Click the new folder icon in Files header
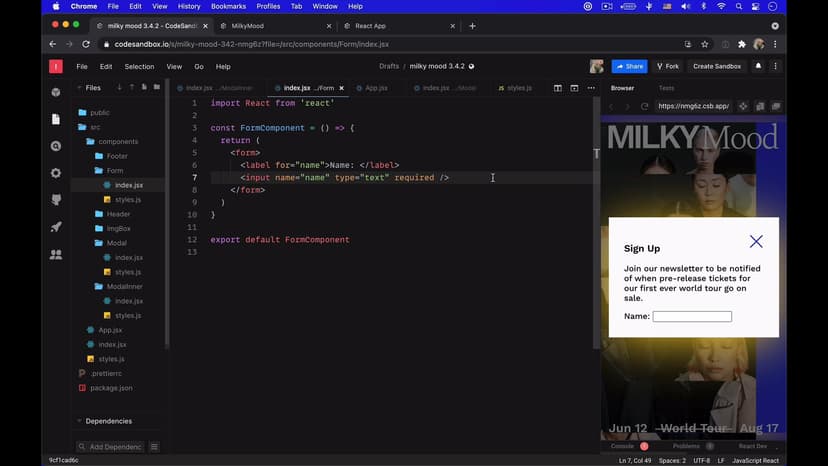This screenshot has width=828, height=466. [157, 88]
